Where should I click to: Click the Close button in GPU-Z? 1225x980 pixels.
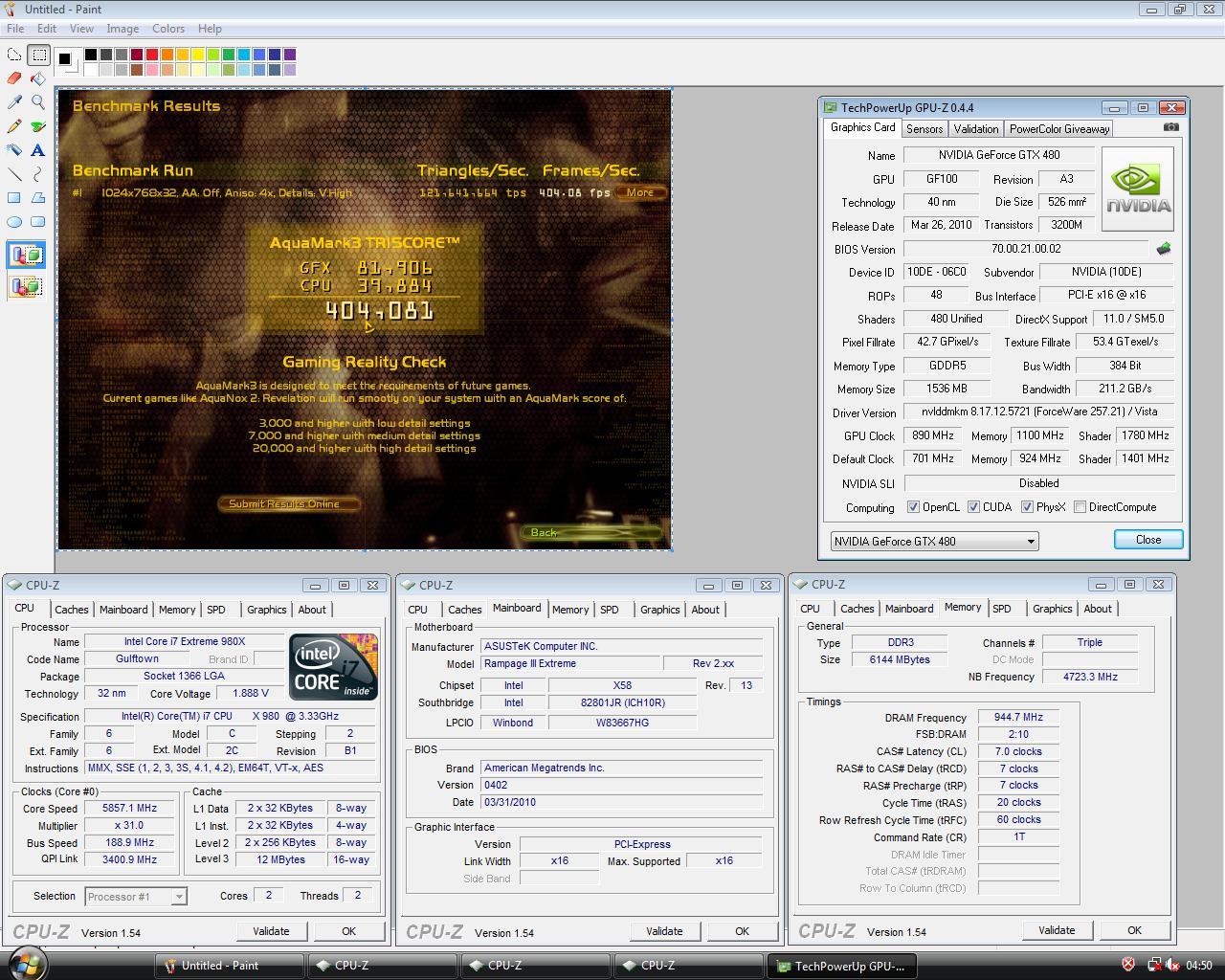(x=1148, y=540)
